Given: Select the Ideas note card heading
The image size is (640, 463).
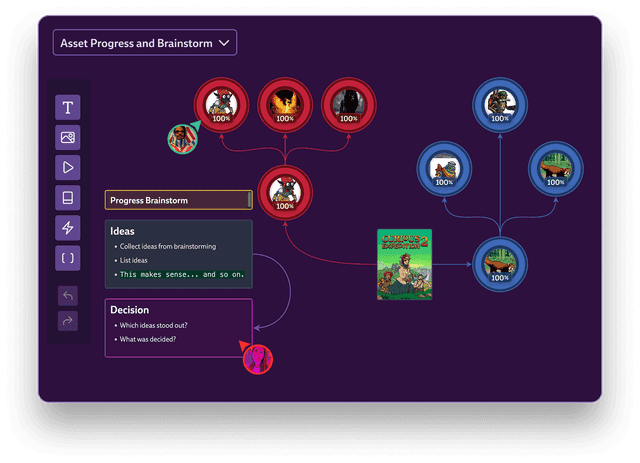Looking at the screenshot, I should click(x=123, y=231).
